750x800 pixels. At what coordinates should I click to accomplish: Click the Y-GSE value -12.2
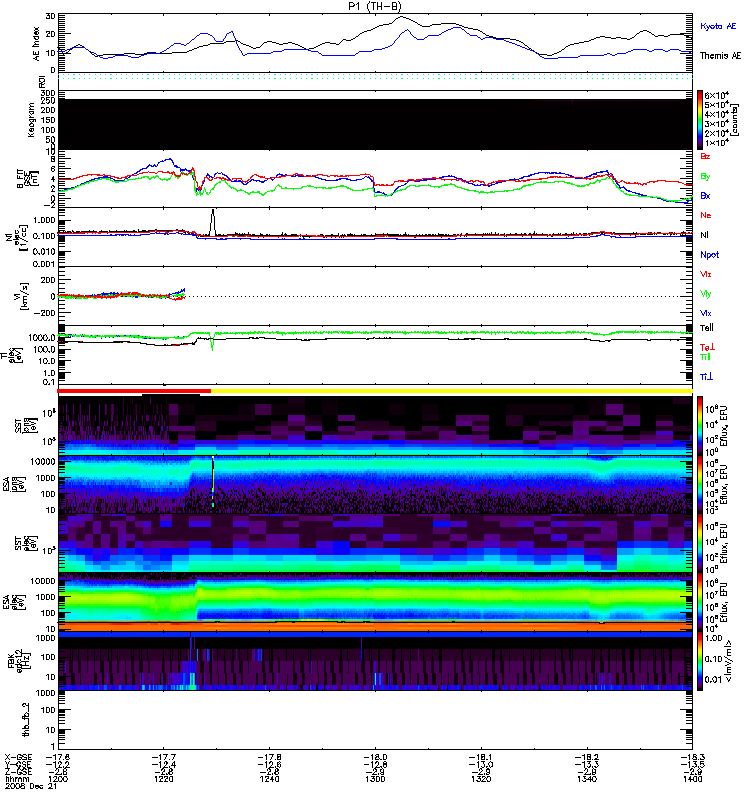[57, 764]
